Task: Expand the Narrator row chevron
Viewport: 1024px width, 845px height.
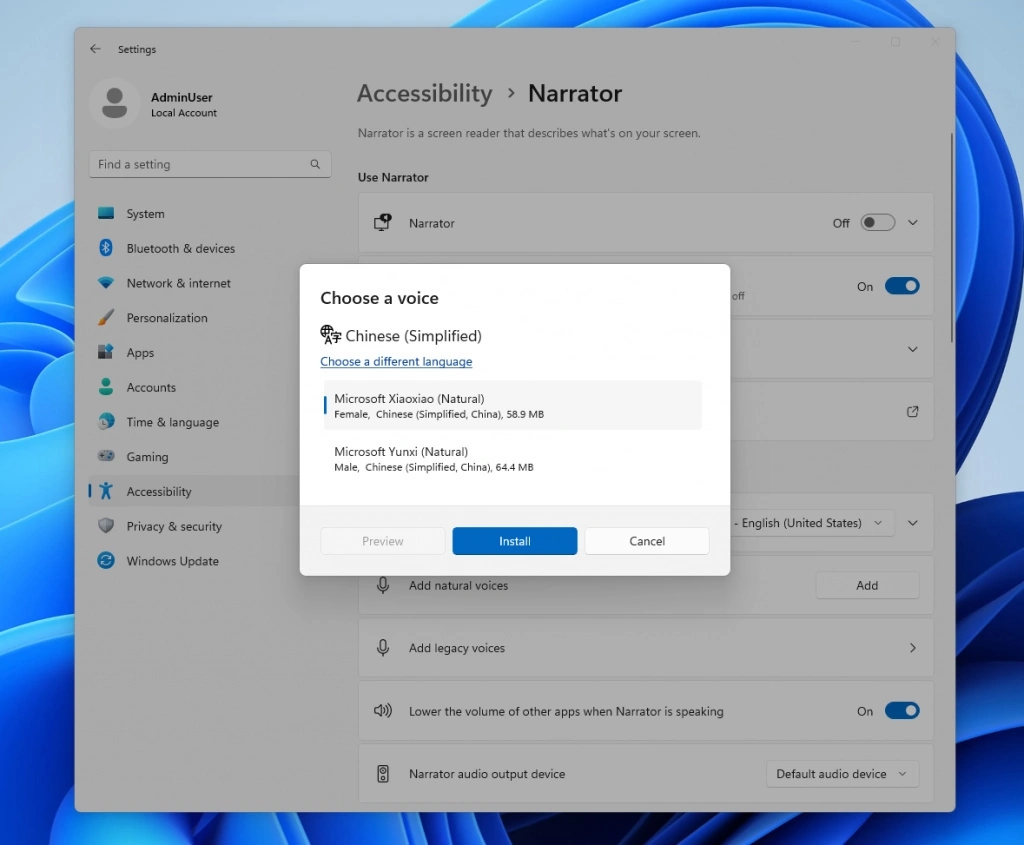Action: coord(911,222)
